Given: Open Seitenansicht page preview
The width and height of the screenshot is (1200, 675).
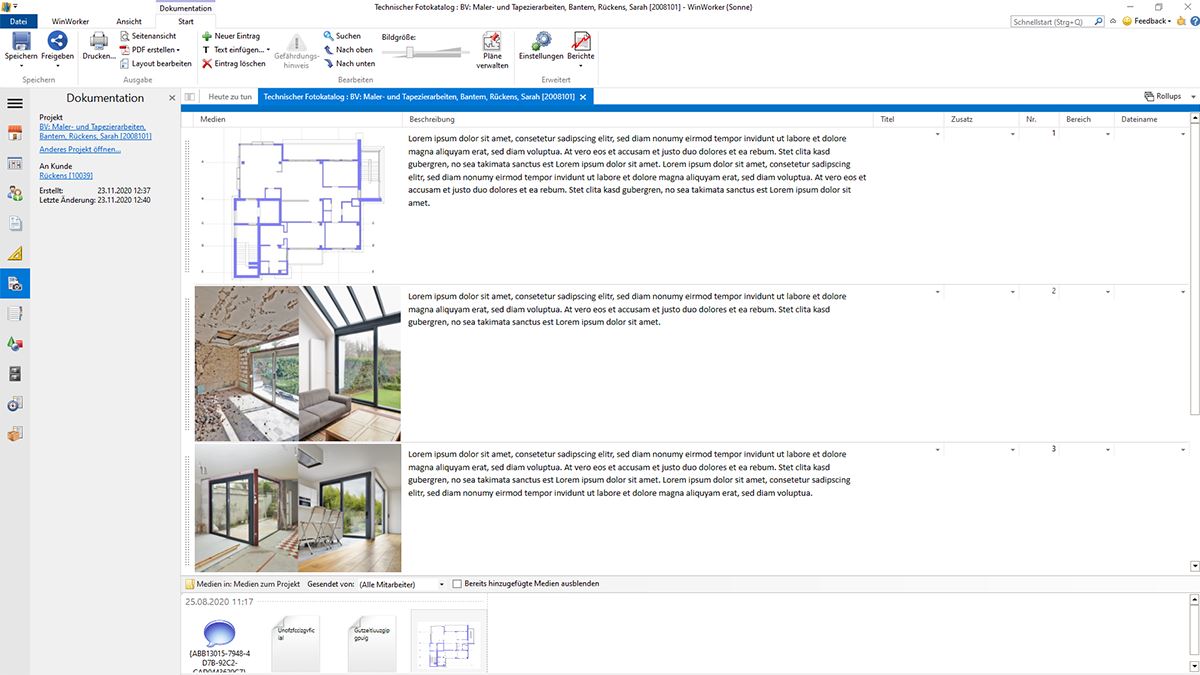Looking at the screenshot, I should pos(148,36).
